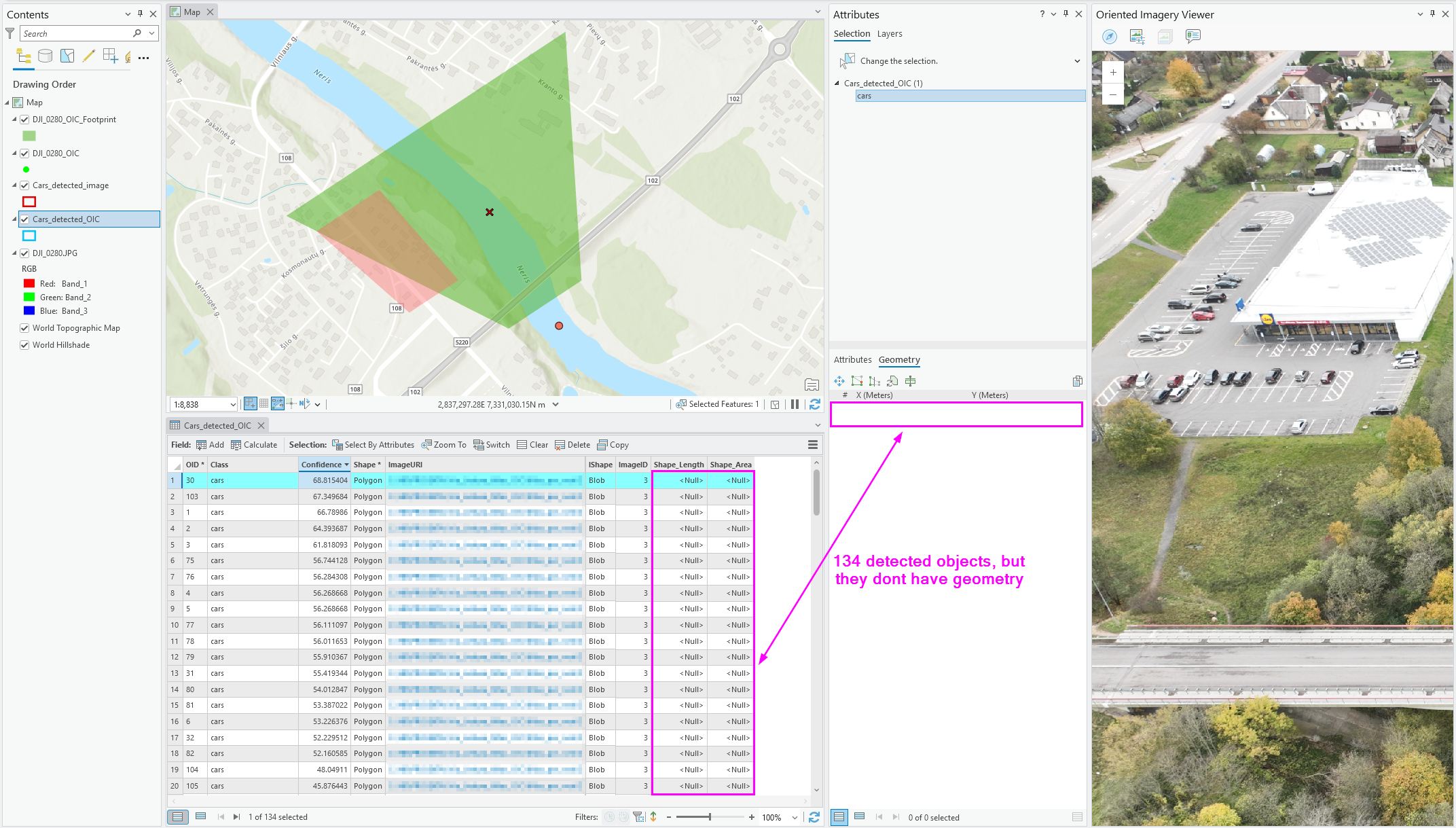1456x828 pixels.
Task: Activate Select By Attributes in the table
Action: pyautogui.click(x=374, y=445)
